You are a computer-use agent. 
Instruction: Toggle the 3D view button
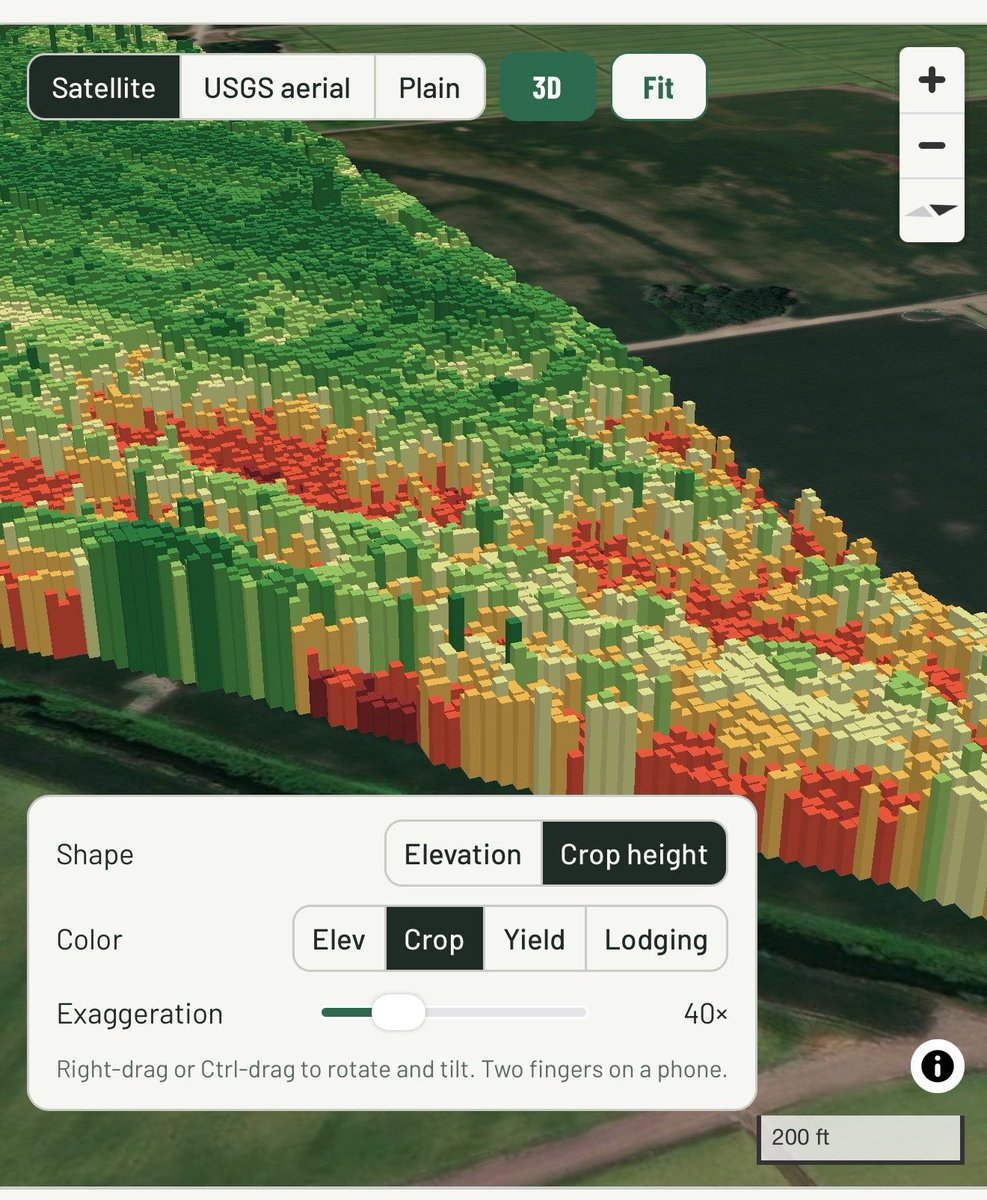[547, 87]
